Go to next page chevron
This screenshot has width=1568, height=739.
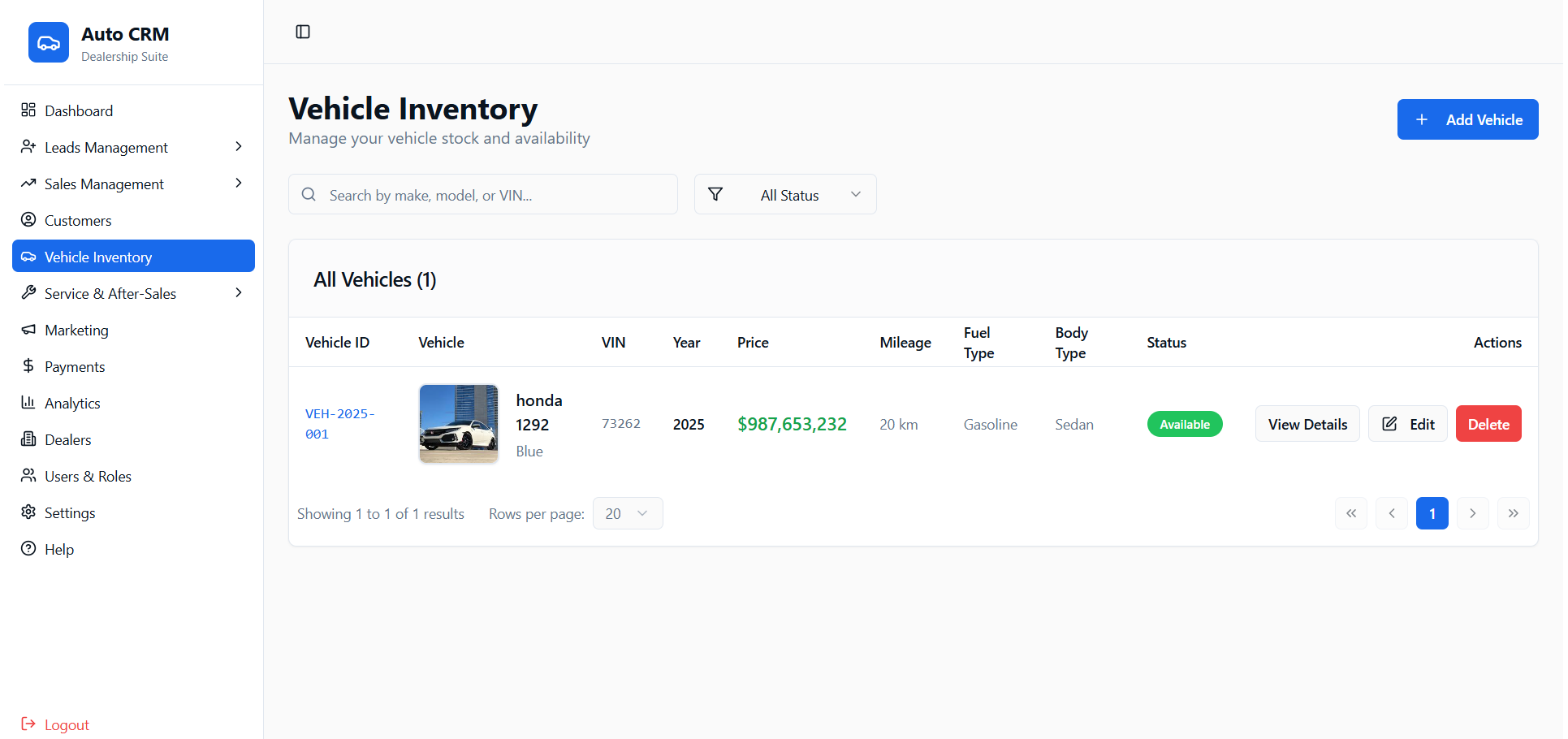coord(1472,513)
